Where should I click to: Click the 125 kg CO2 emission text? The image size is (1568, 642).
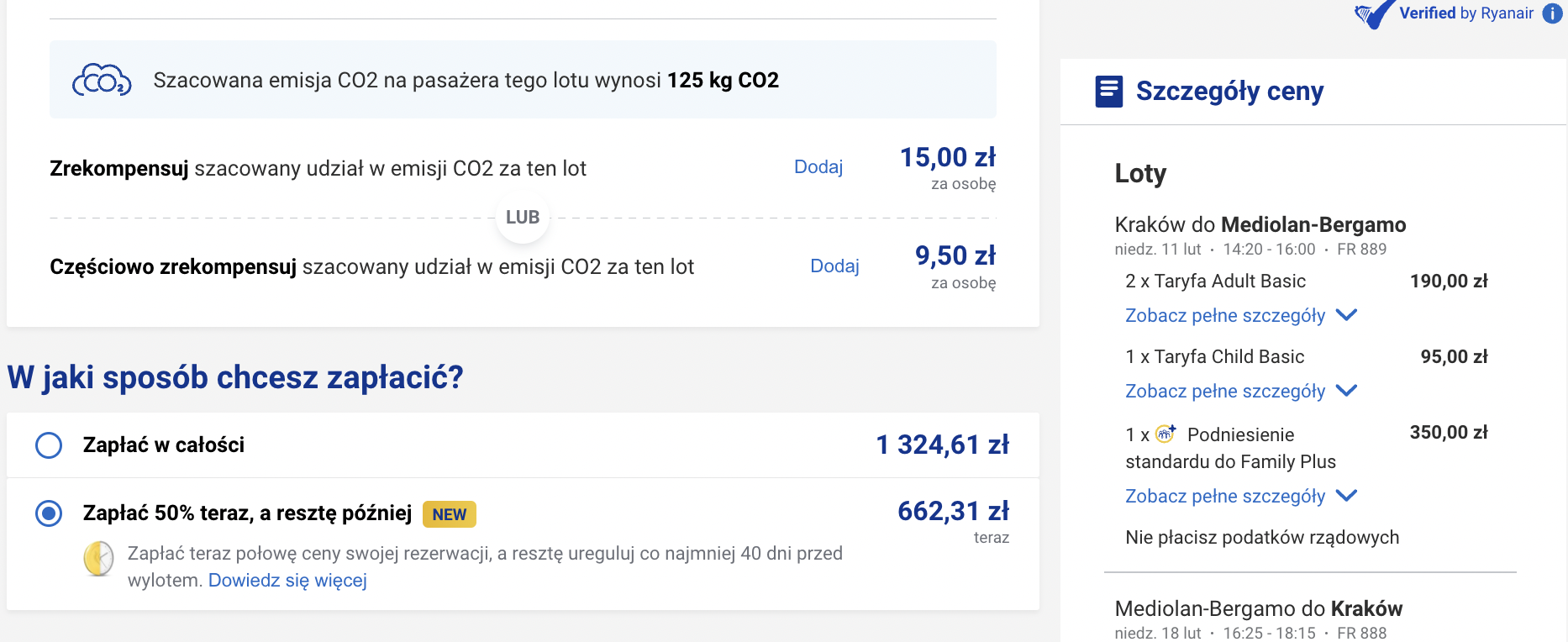click(723, 81)
